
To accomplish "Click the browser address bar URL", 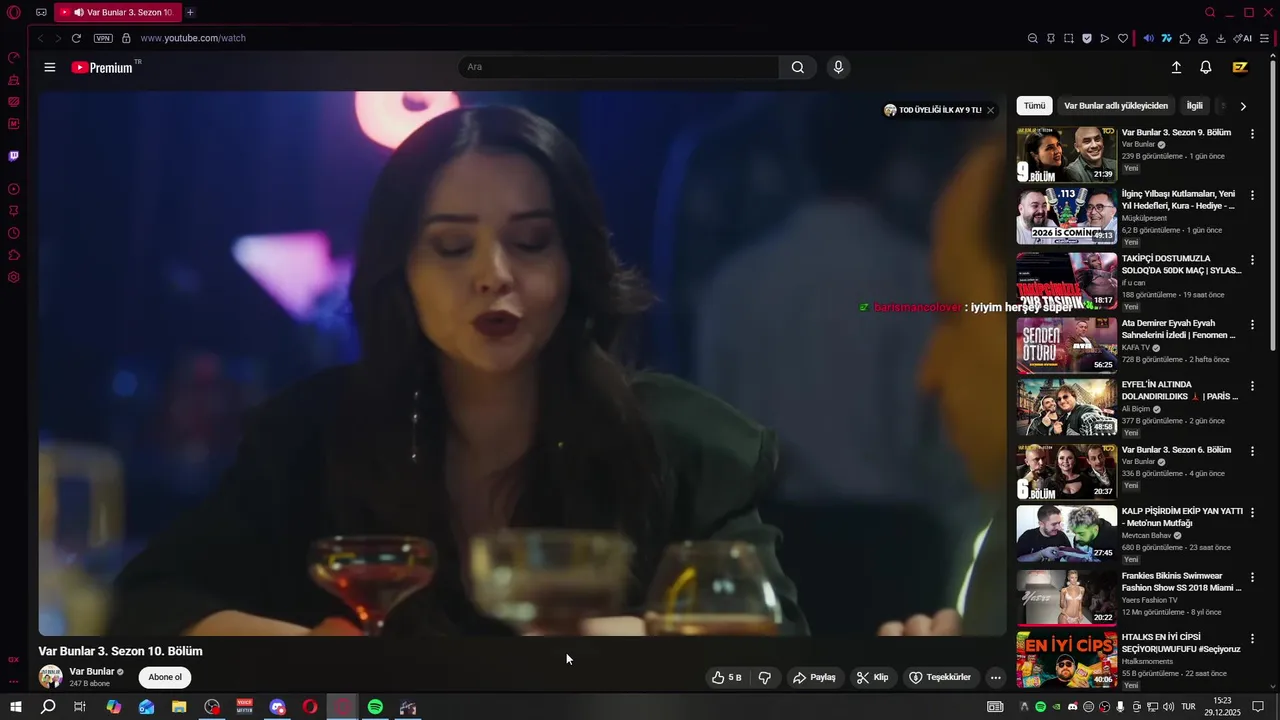I will tap(193, 38).
